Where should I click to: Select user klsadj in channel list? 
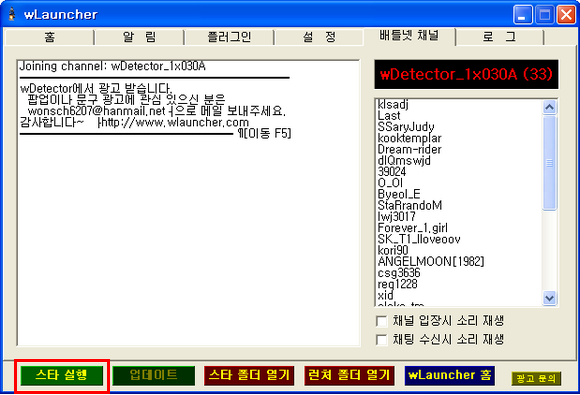[x=393, y=105]
